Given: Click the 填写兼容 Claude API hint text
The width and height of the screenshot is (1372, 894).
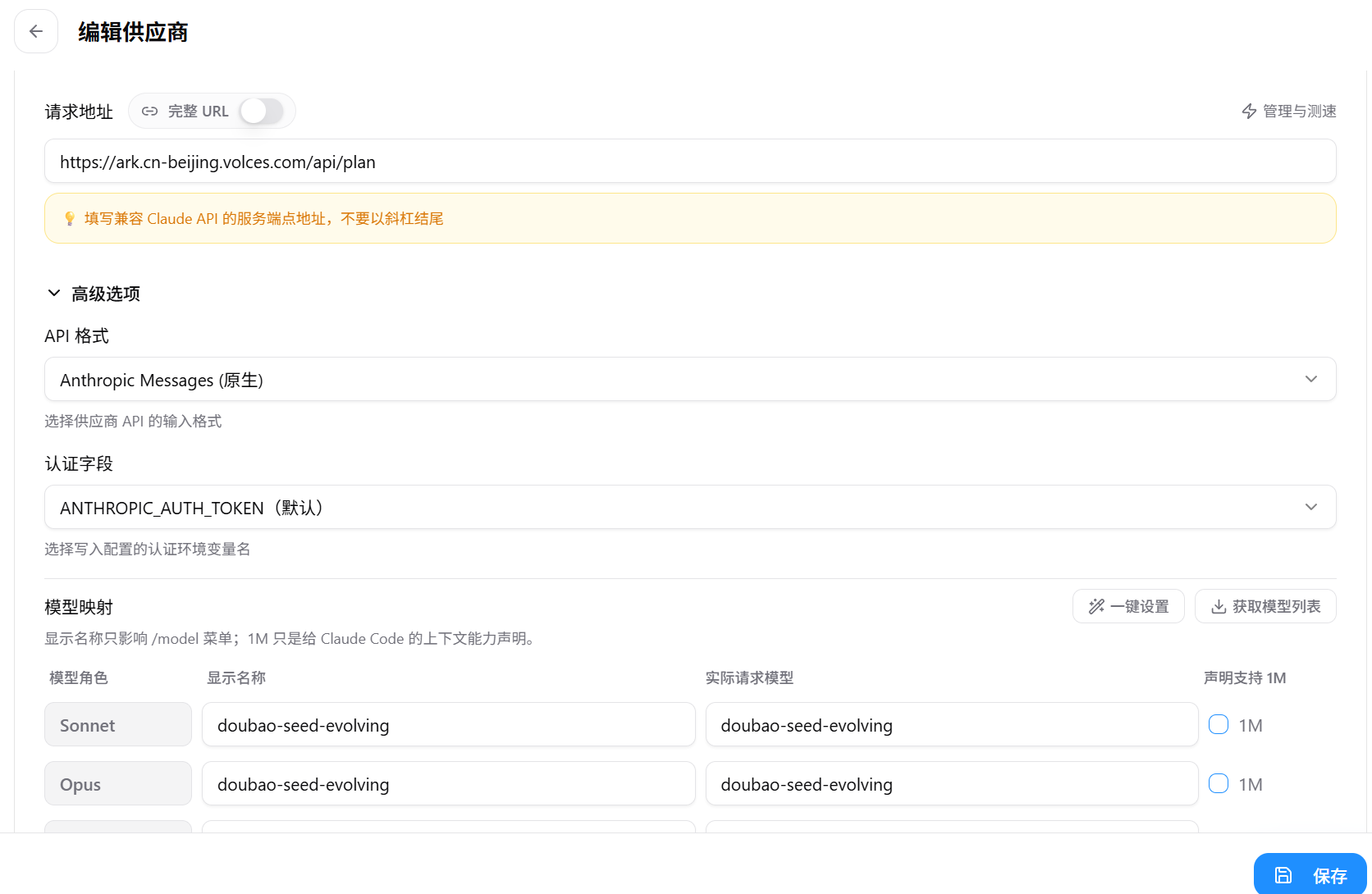Looking at the screenshot, I should 263,218.
